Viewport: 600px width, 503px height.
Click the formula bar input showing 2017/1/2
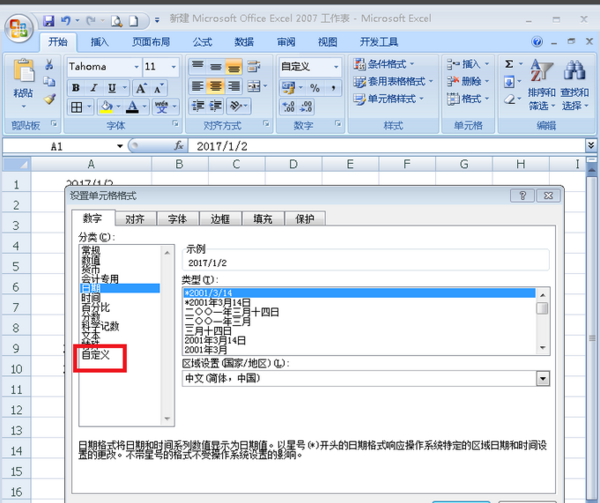click(x=386, y=146)
